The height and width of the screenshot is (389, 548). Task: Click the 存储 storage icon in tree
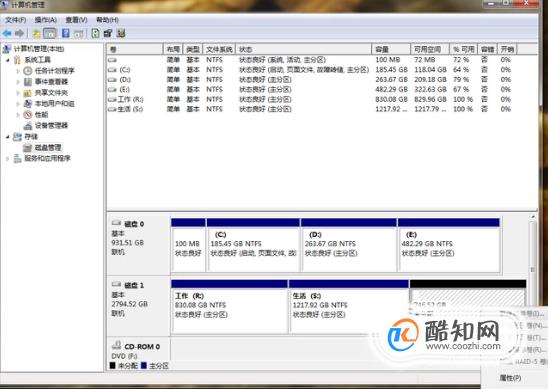[17, 137]
